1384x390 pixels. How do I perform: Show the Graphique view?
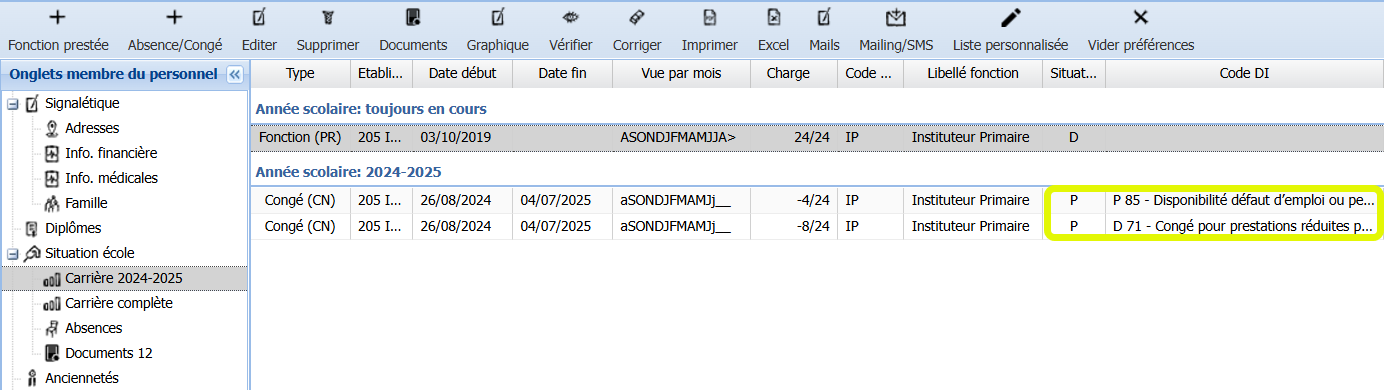point(498,17)
